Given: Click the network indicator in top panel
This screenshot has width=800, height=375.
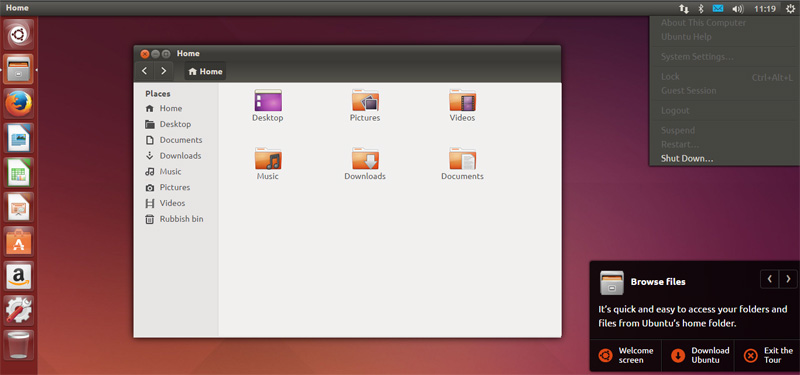Looking at the screenshot, I should click(684, 8).
